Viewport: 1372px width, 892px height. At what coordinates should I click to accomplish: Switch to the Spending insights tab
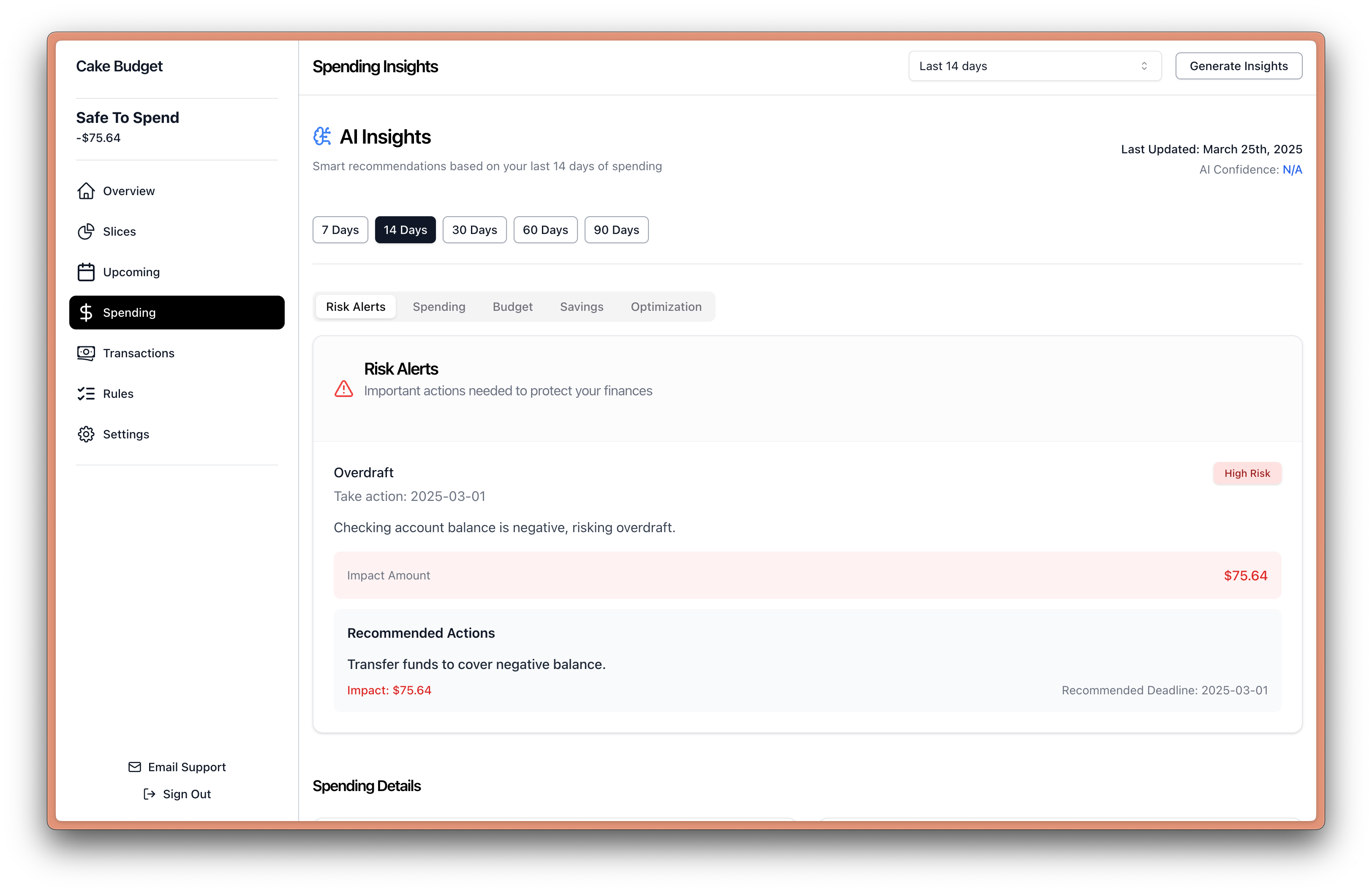pyautogui.click(x=439, y=307)
